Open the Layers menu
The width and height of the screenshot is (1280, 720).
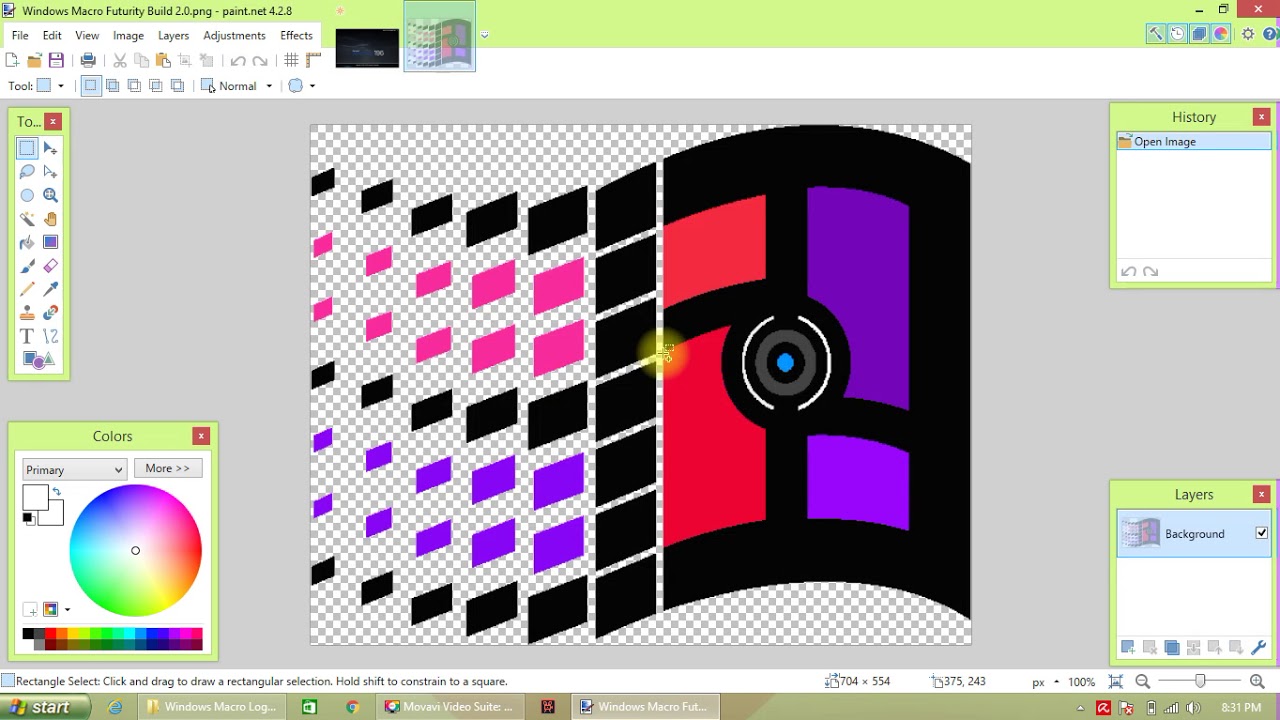point(173,35)
